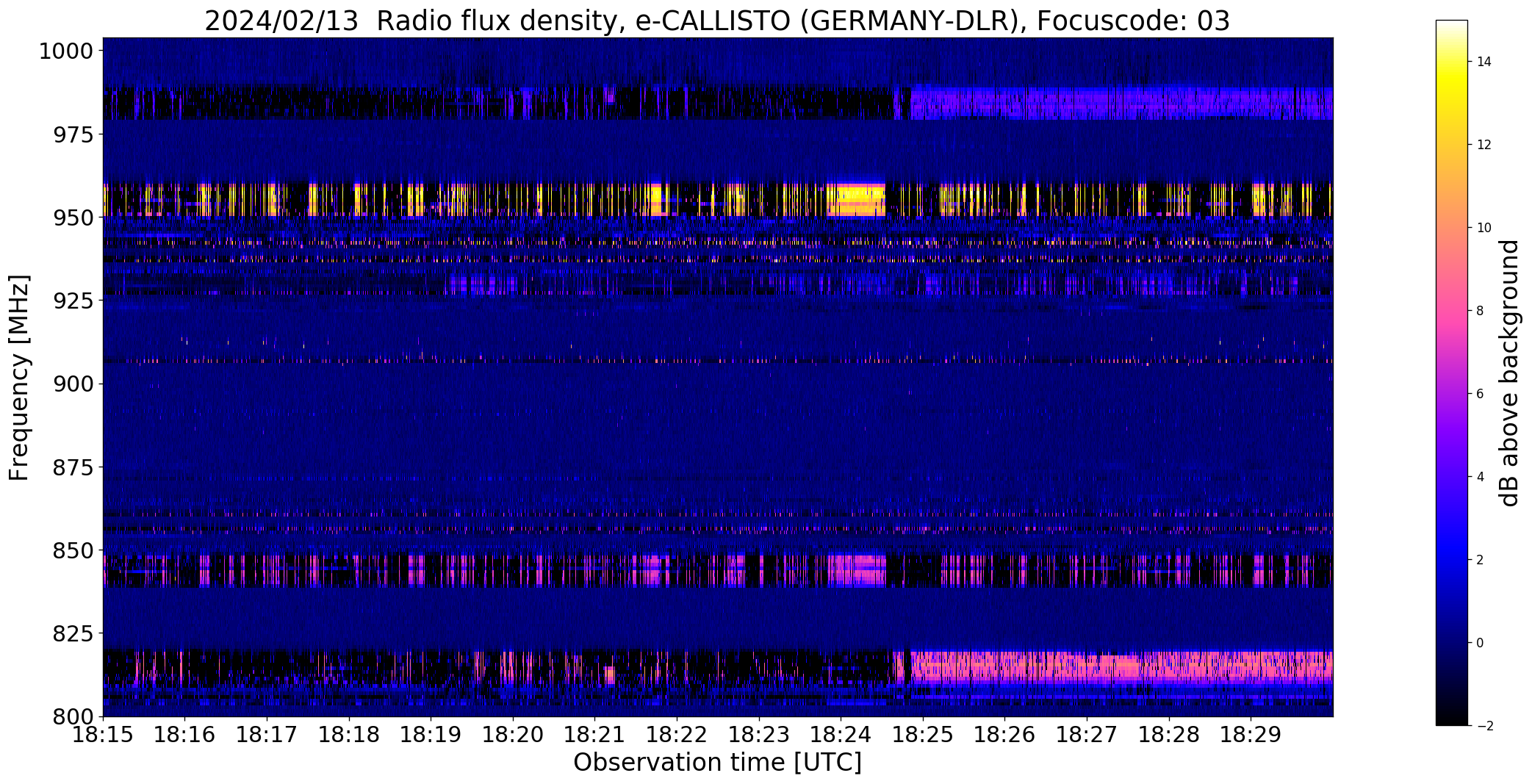
Task: Click the 825 frequency tick label
Action: [73, 633]
